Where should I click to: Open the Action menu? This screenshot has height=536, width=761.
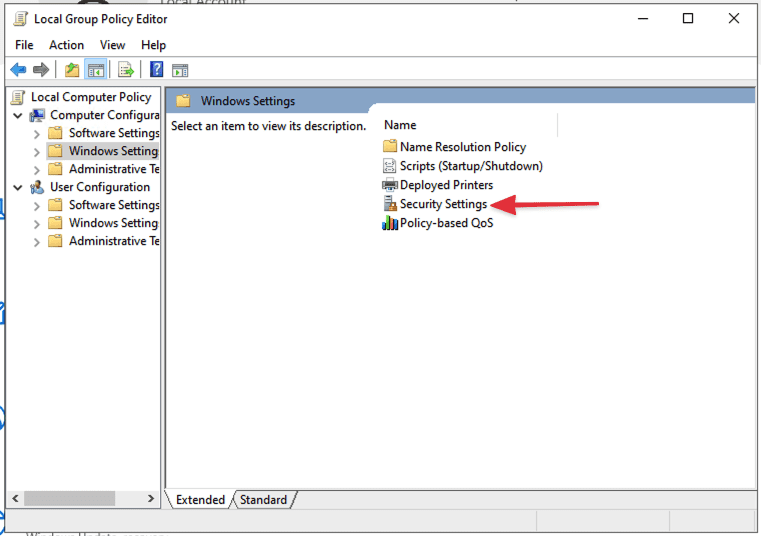pos(66,45)
